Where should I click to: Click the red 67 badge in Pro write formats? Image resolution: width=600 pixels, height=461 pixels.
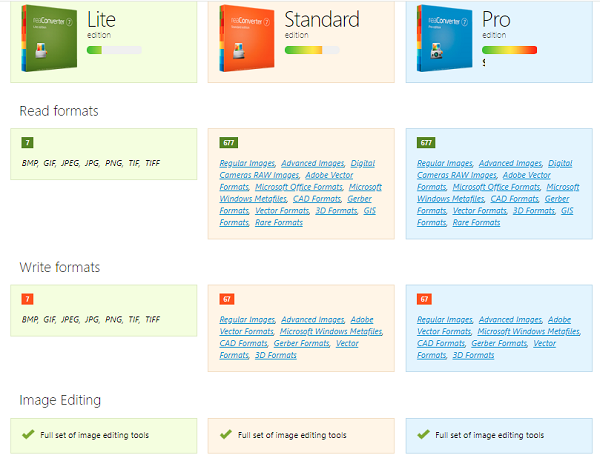coord(424,299)
